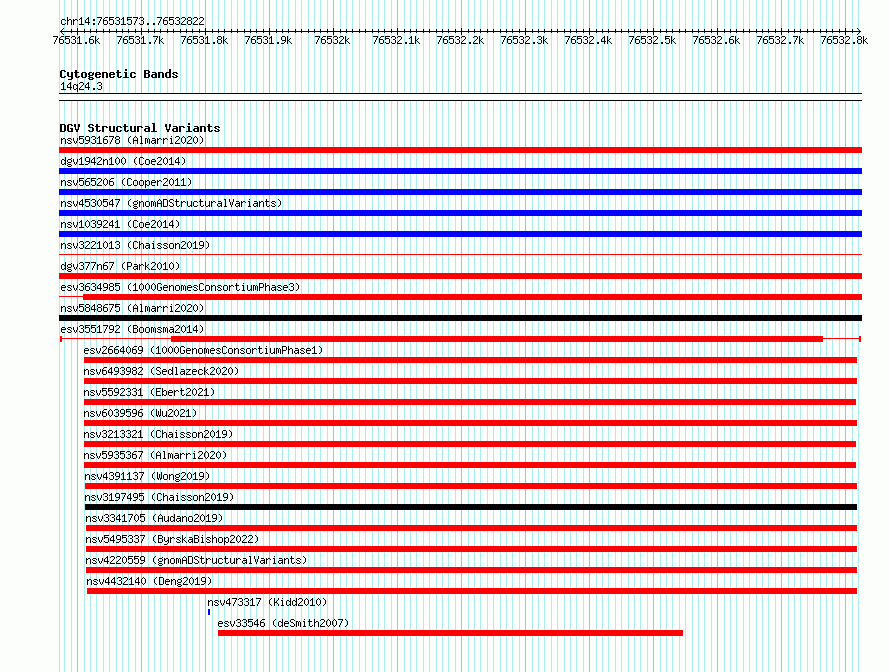Open nsv565206 (Cooper2011) variant details
Screen dimensions: 890x672
(126, 182)
